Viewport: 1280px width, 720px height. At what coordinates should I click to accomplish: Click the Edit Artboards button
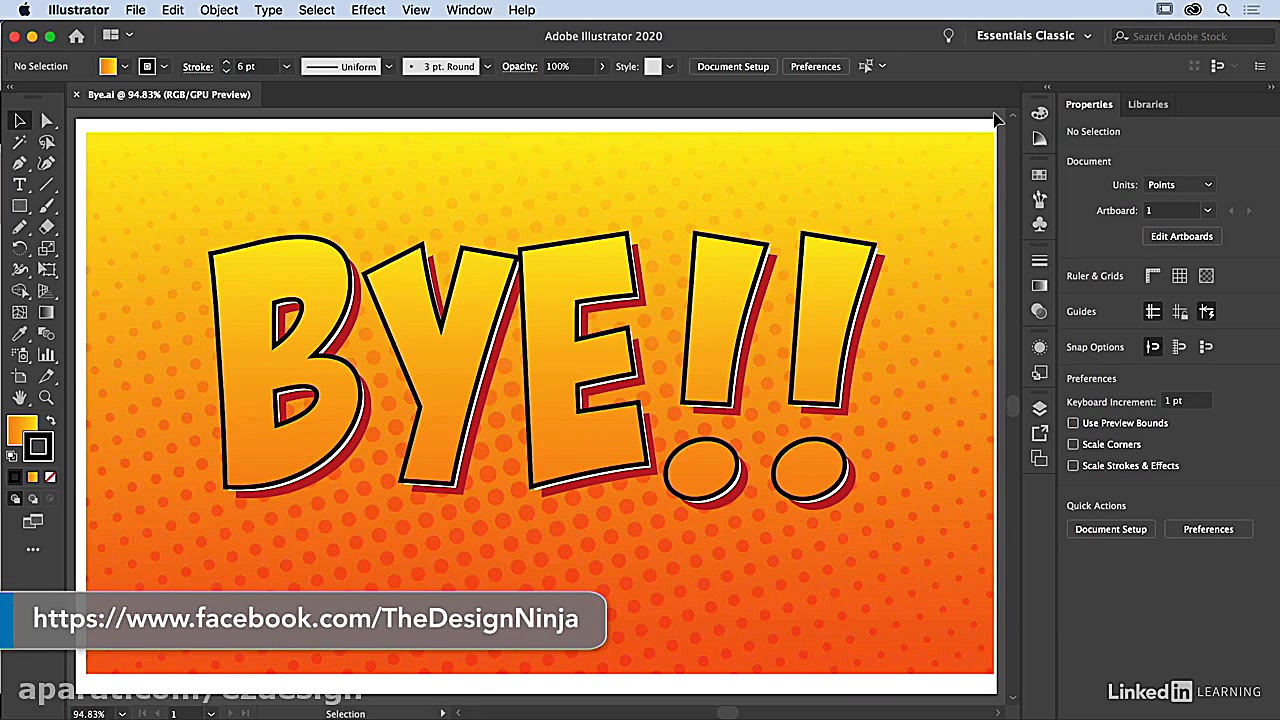(1181, 237)
